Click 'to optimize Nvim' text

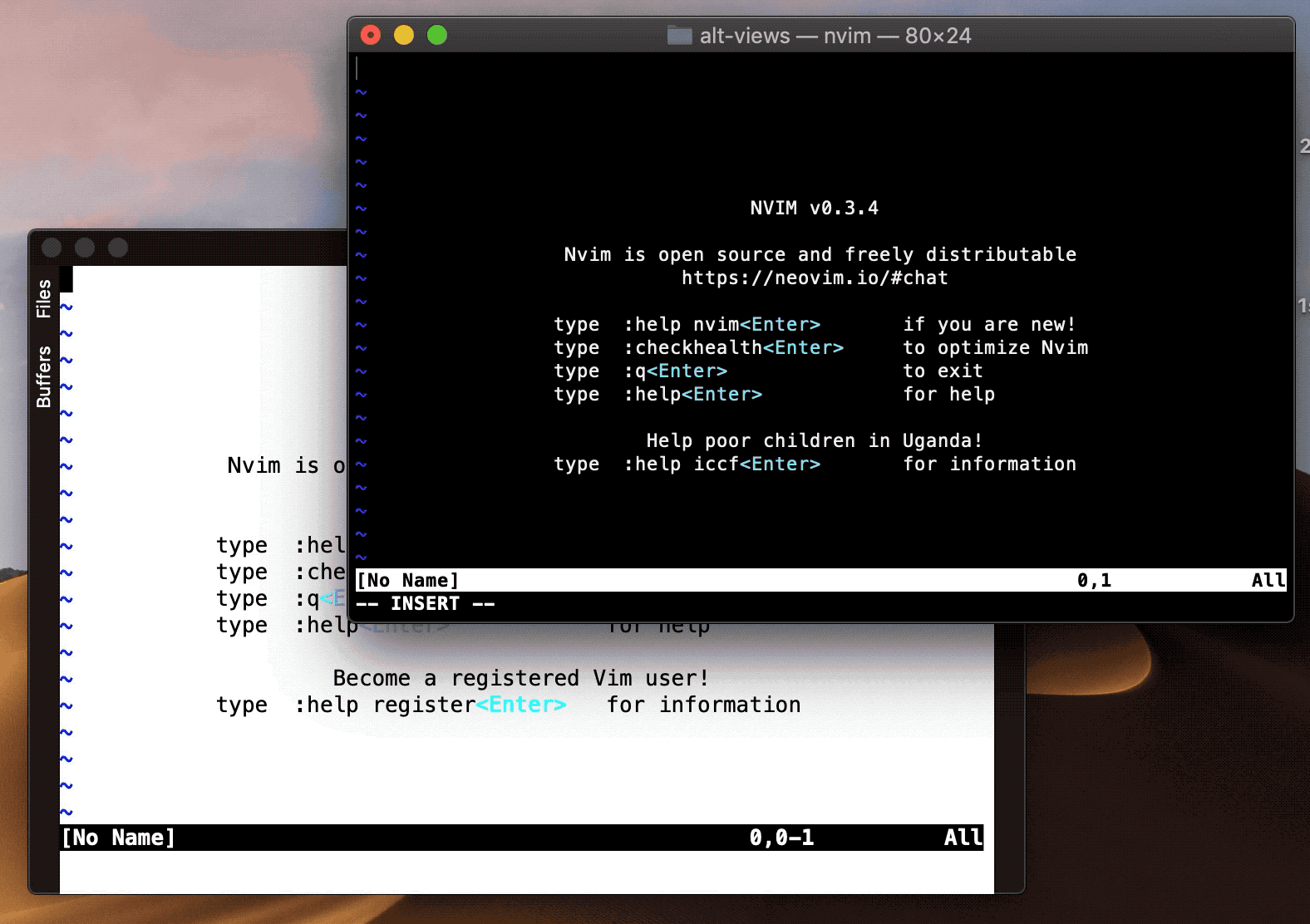click(996, 347)
